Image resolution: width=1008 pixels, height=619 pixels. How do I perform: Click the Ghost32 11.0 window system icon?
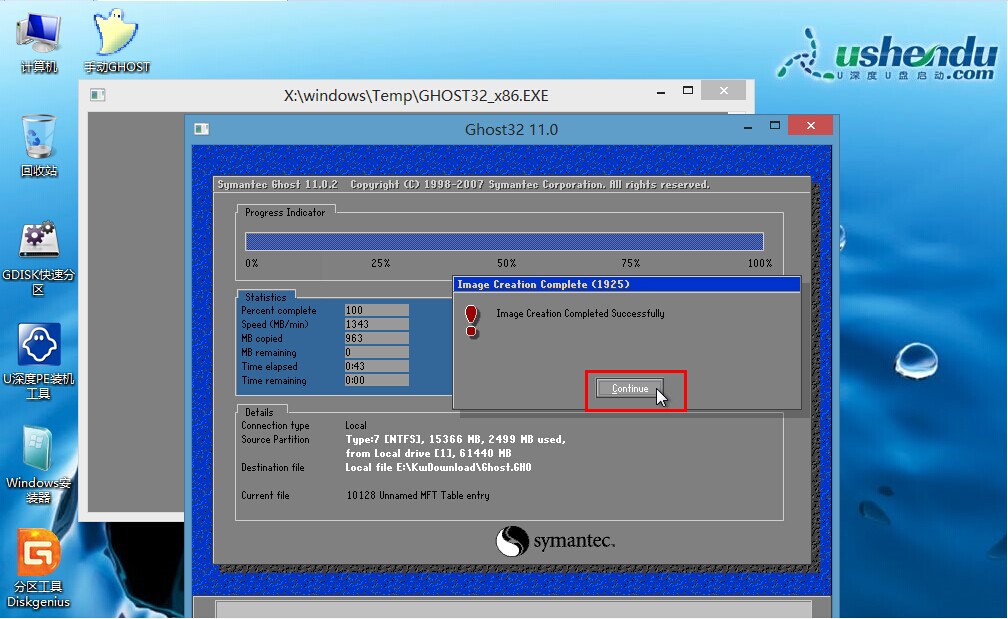point(202,129)
